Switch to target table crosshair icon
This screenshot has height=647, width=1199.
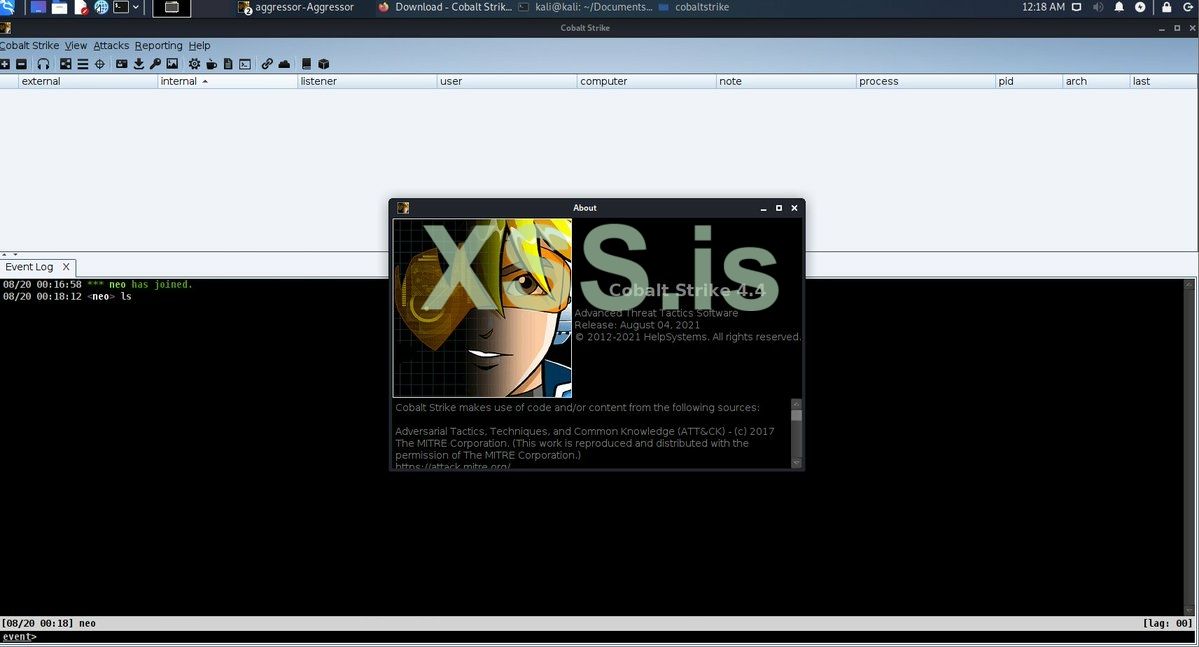click(x=99, y=64)
